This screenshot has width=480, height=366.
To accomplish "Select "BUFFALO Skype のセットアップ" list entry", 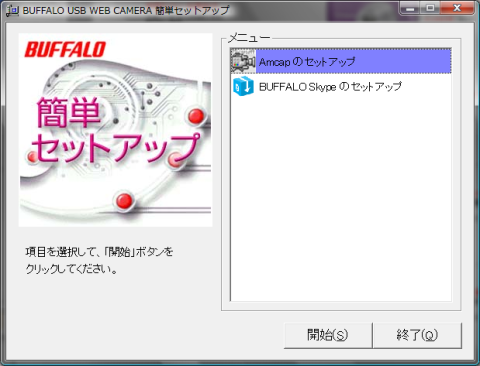I will 341,86.
